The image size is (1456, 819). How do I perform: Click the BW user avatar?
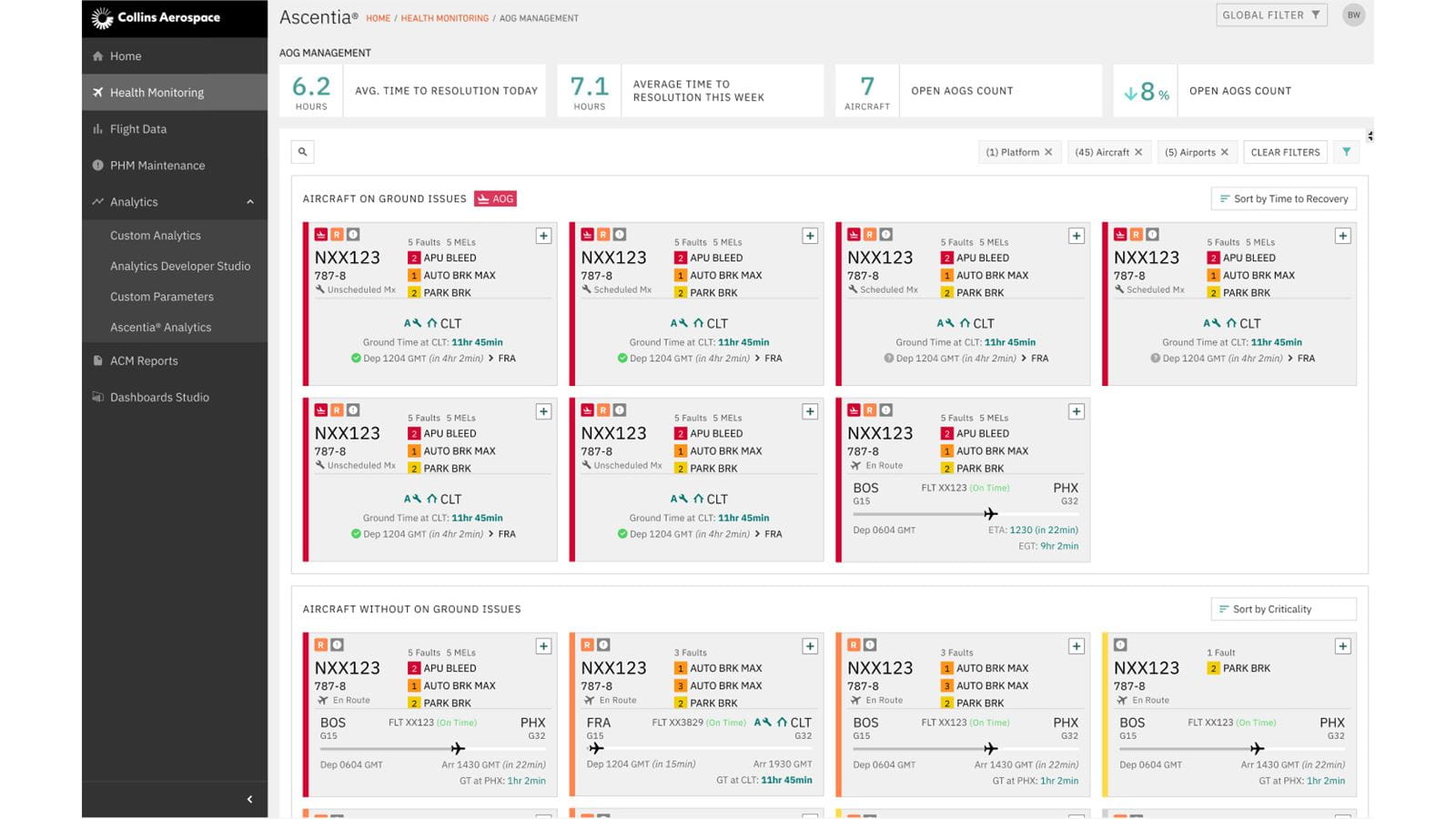coord(1353,15)
